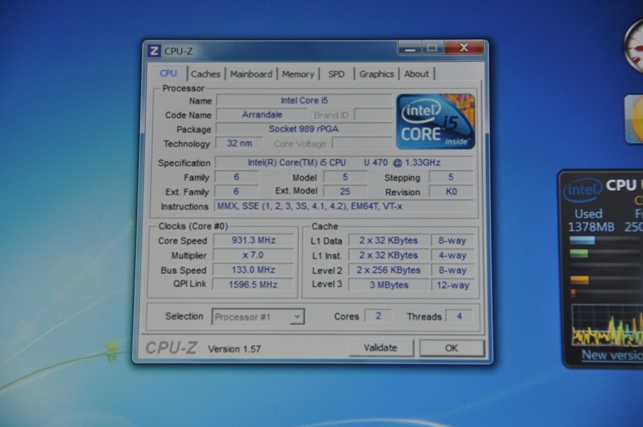Click the Validate button
Image resolution: width=643 pixels, height=427 pixels.
point(381,348)
